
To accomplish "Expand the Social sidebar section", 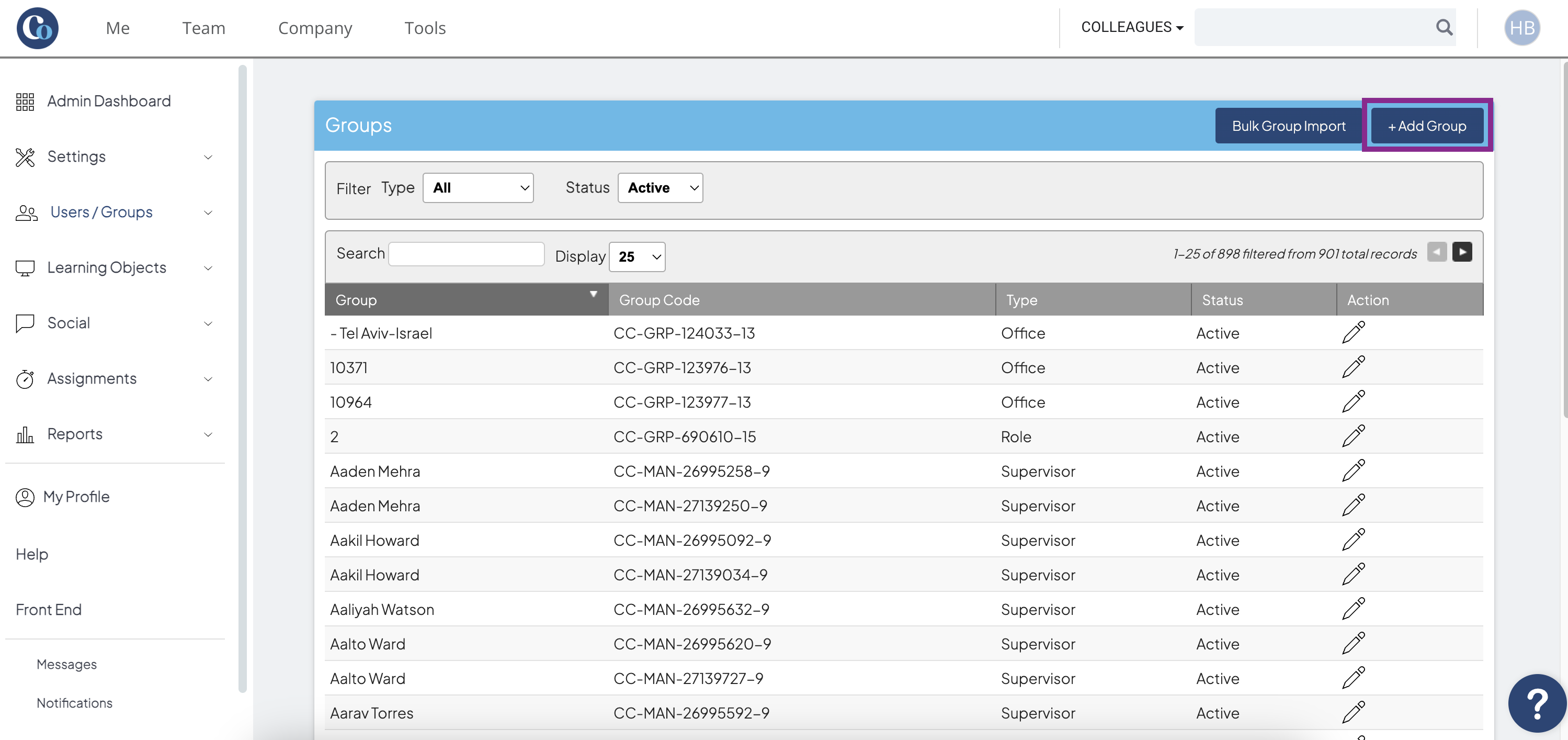I will pyautogui.click(x=208, y=323).
